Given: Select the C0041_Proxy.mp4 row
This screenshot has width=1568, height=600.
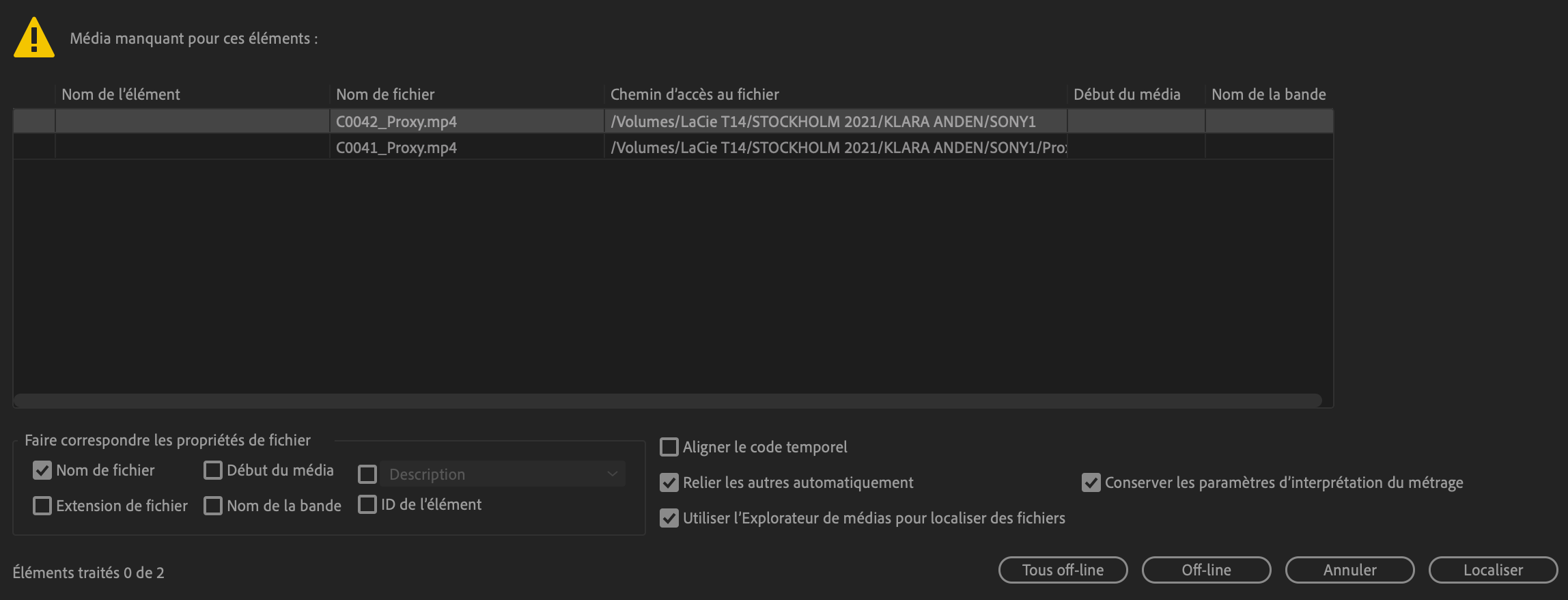Looking at the screenshot, I should click(x=396, y=148).
